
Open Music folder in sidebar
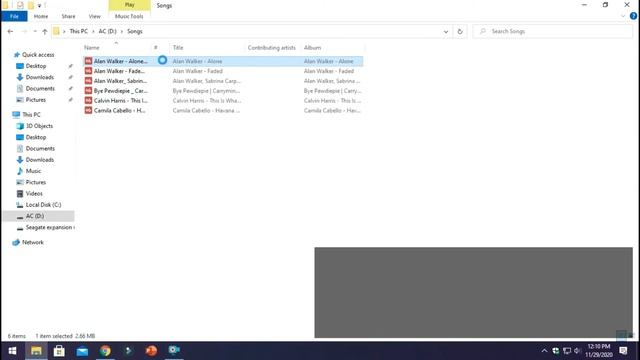33,171
